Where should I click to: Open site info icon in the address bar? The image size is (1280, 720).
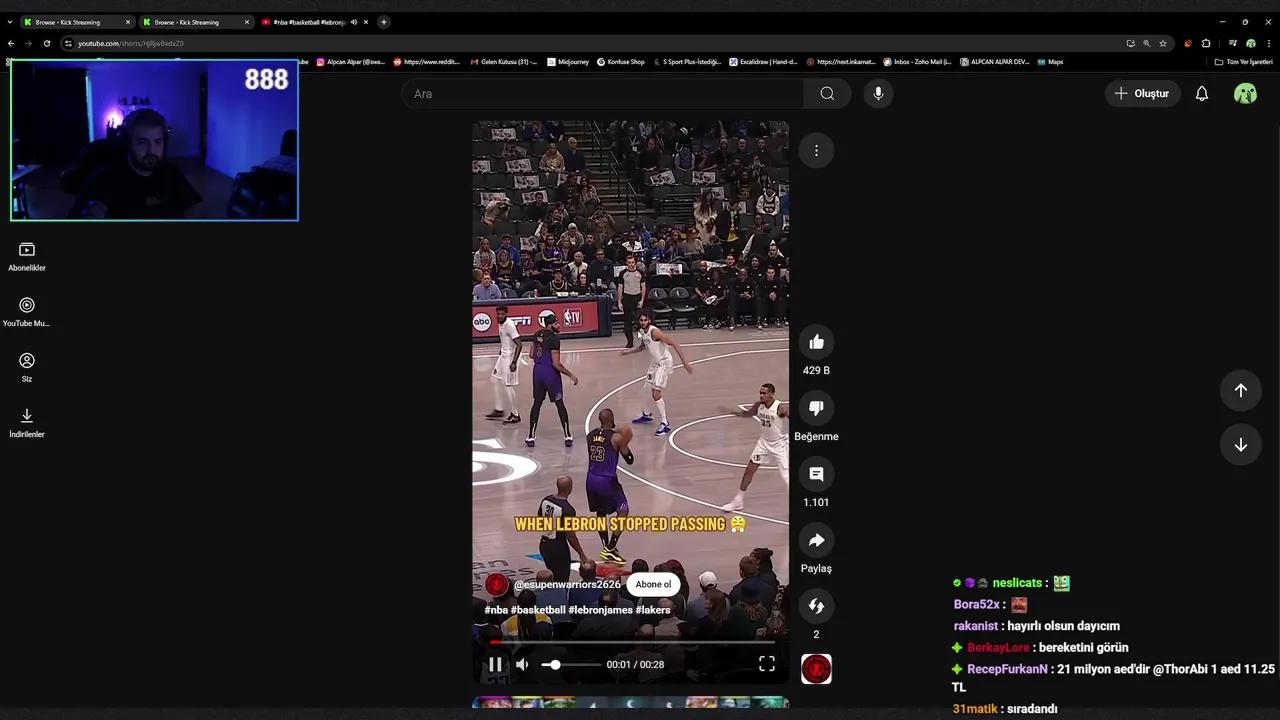(68, 43)
